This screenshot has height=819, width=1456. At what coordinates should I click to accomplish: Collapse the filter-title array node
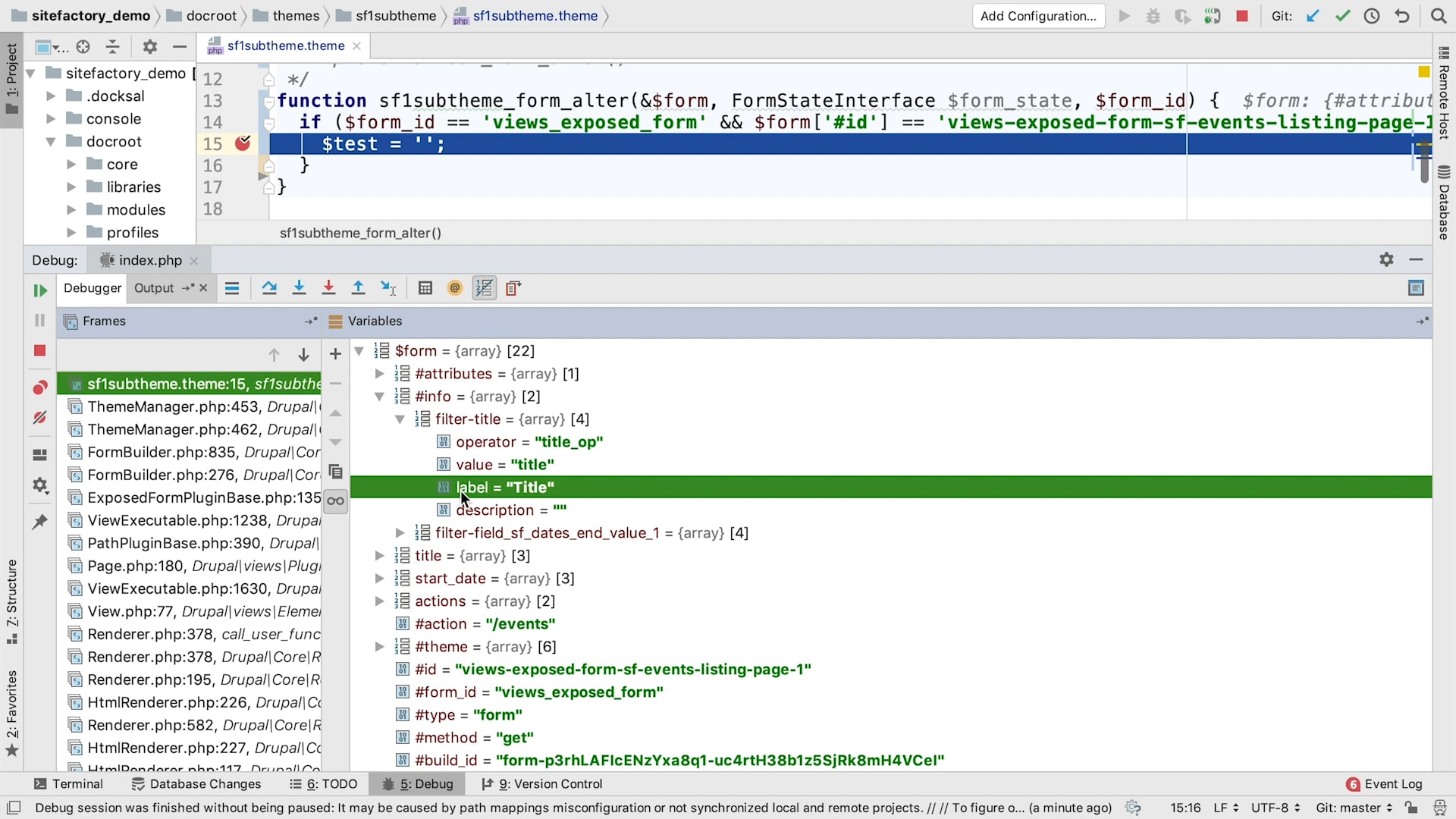pyautogui.click(x=400, y=419)
